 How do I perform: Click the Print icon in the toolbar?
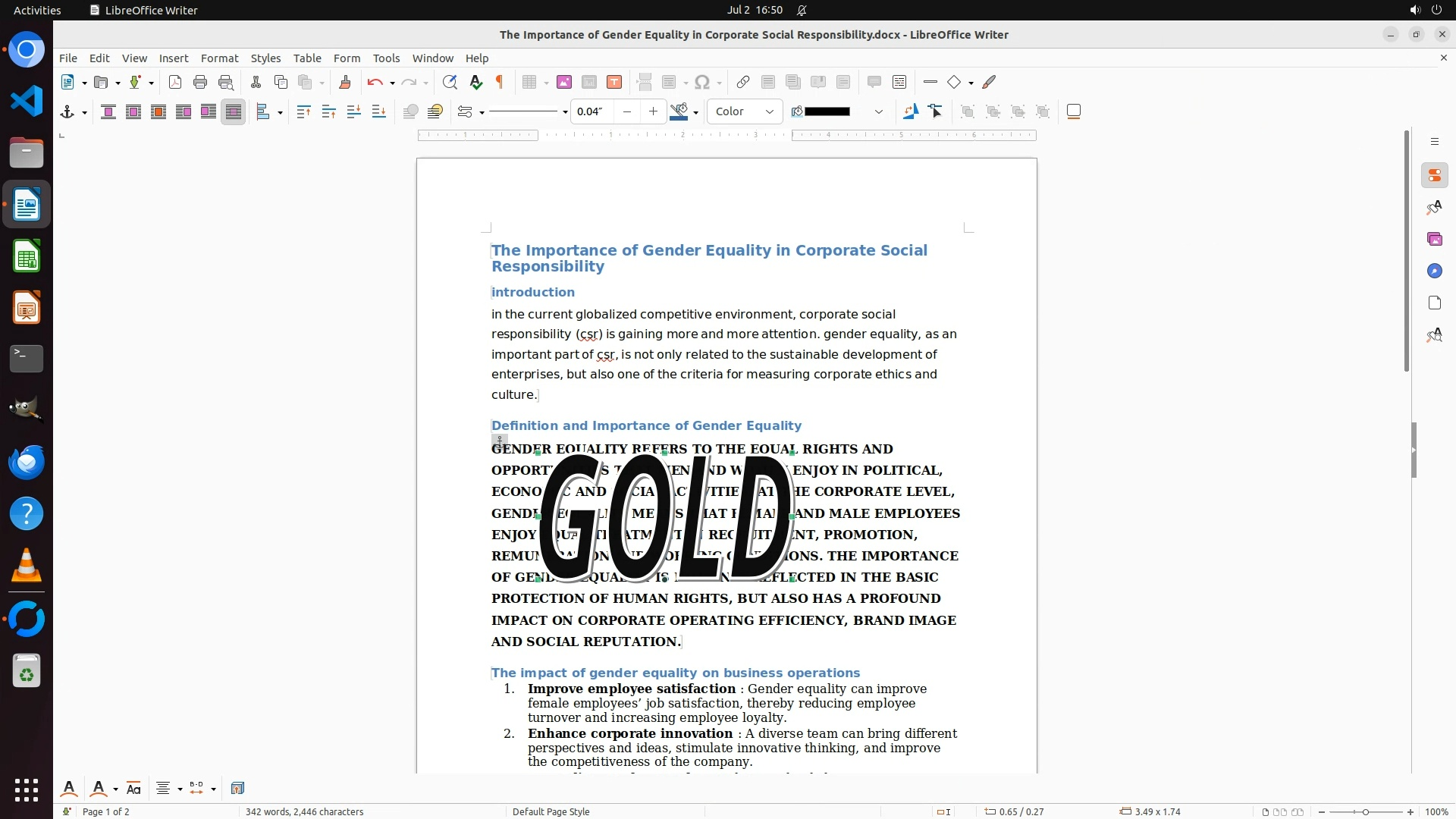coord(200,83)
